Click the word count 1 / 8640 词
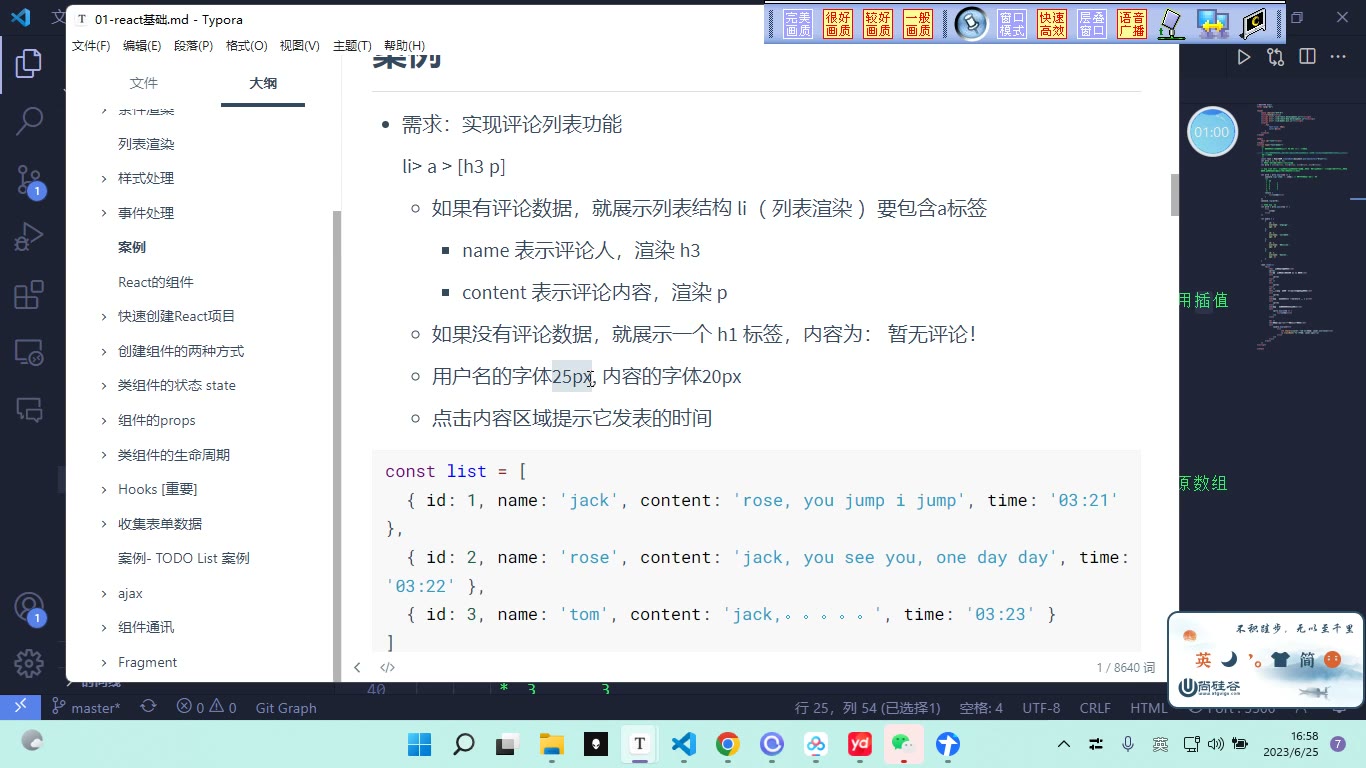Viewport: 1366px width, 768px height. pyautogui.click(x=1126, y=667)
